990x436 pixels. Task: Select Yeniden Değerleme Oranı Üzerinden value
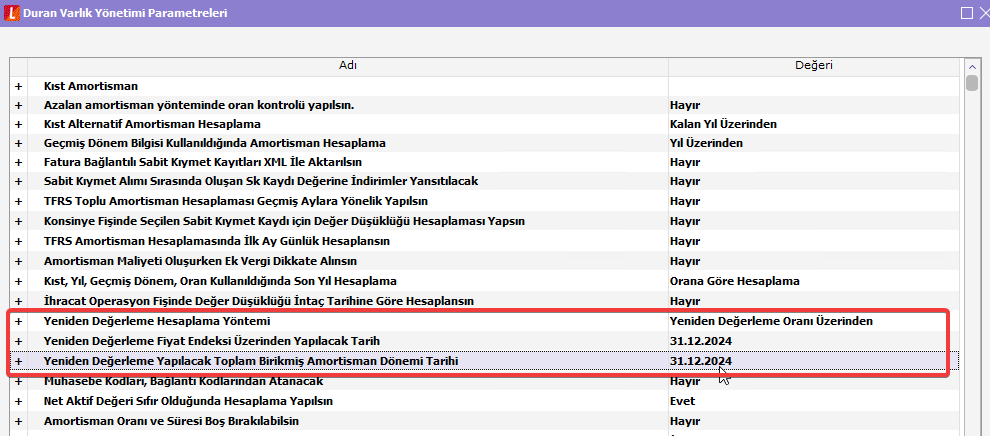click(771, 322)
